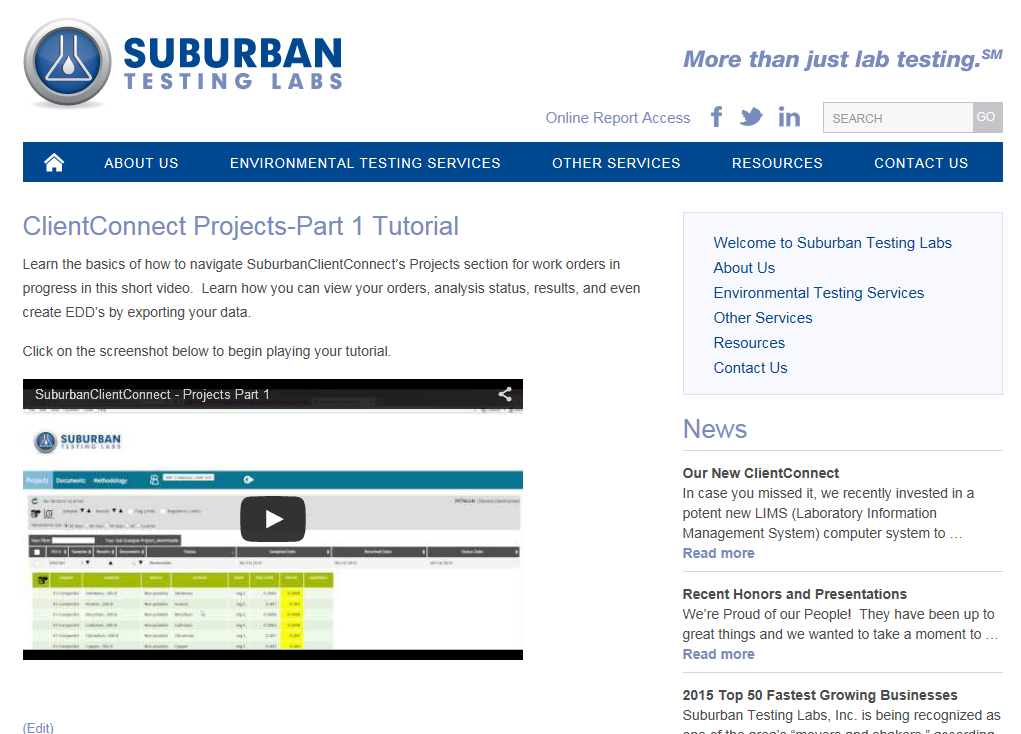Open Suburban Testing Labs' Facebook page

[716, 116]
